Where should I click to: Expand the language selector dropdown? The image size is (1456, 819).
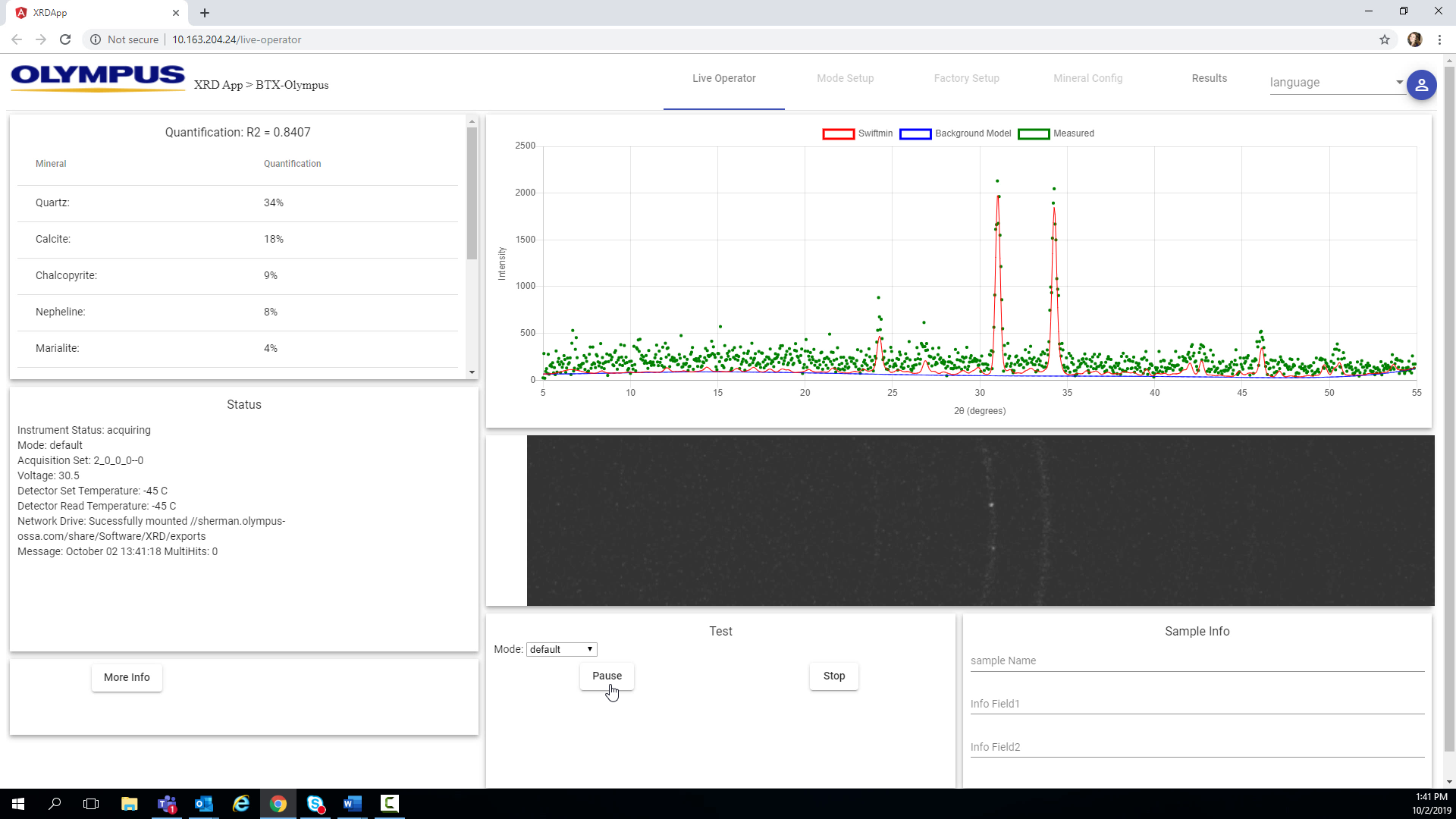coord(1399,82)
